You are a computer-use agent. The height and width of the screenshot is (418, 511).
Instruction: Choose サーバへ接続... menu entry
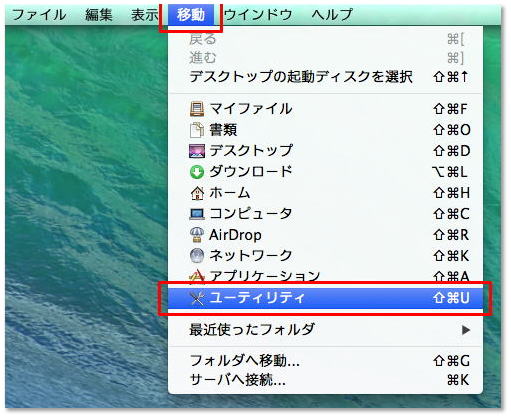(x=325, y=380)
